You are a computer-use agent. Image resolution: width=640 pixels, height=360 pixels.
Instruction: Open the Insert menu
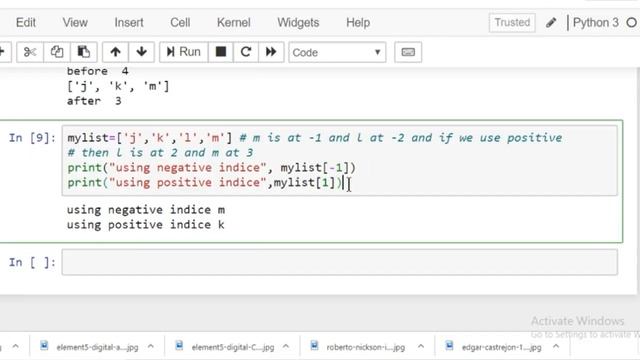(129, 22)
